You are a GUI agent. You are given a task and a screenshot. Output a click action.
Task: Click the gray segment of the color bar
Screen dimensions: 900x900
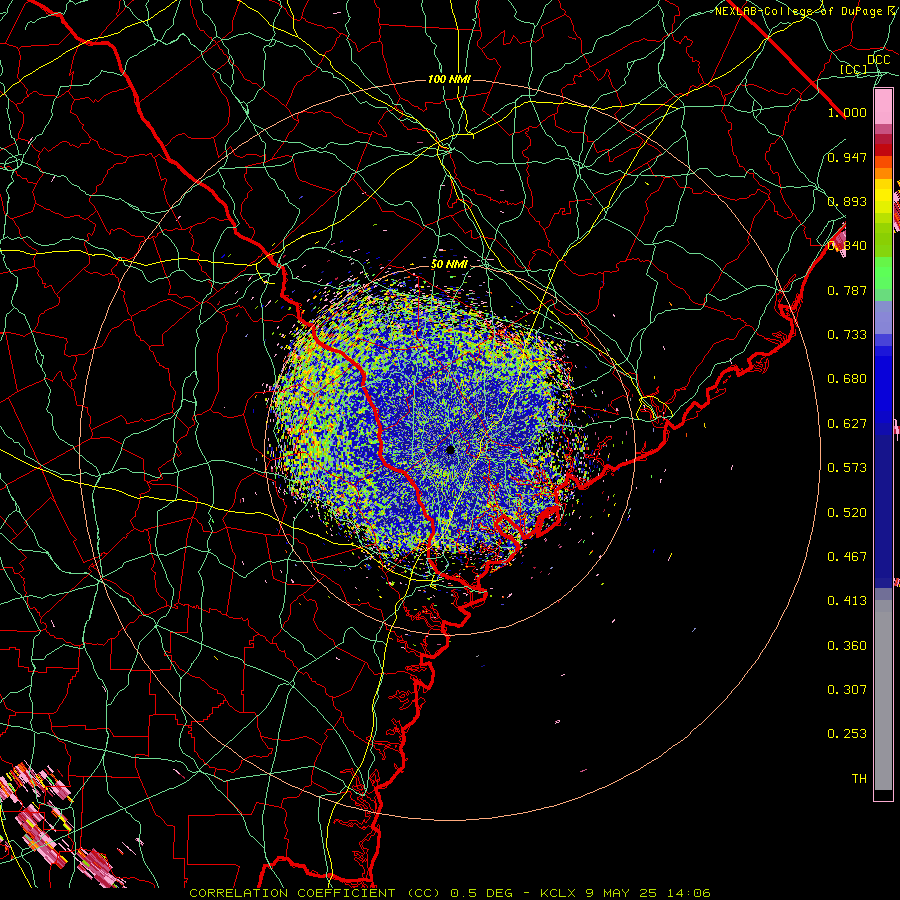[x=883, y=695]
